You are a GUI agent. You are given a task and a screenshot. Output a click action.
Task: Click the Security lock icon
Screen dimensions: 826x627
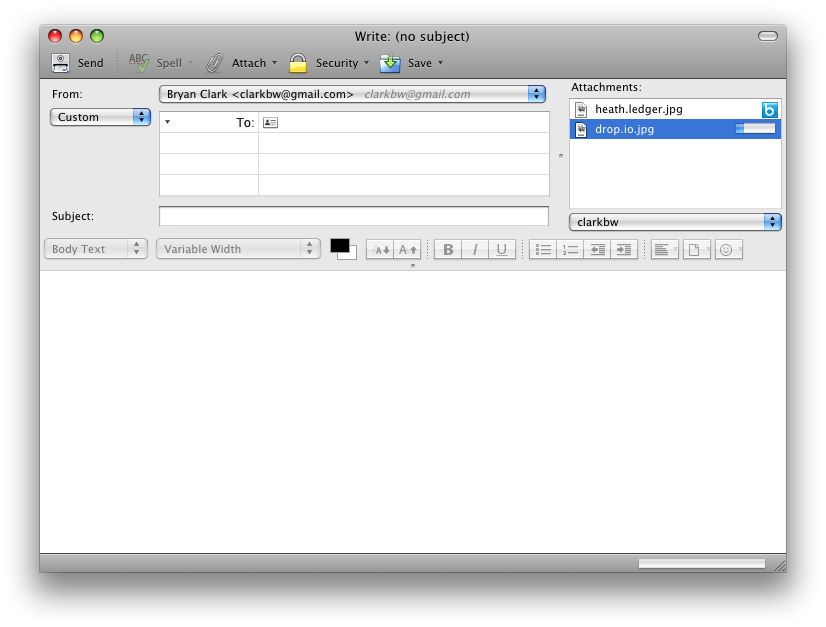298,63
